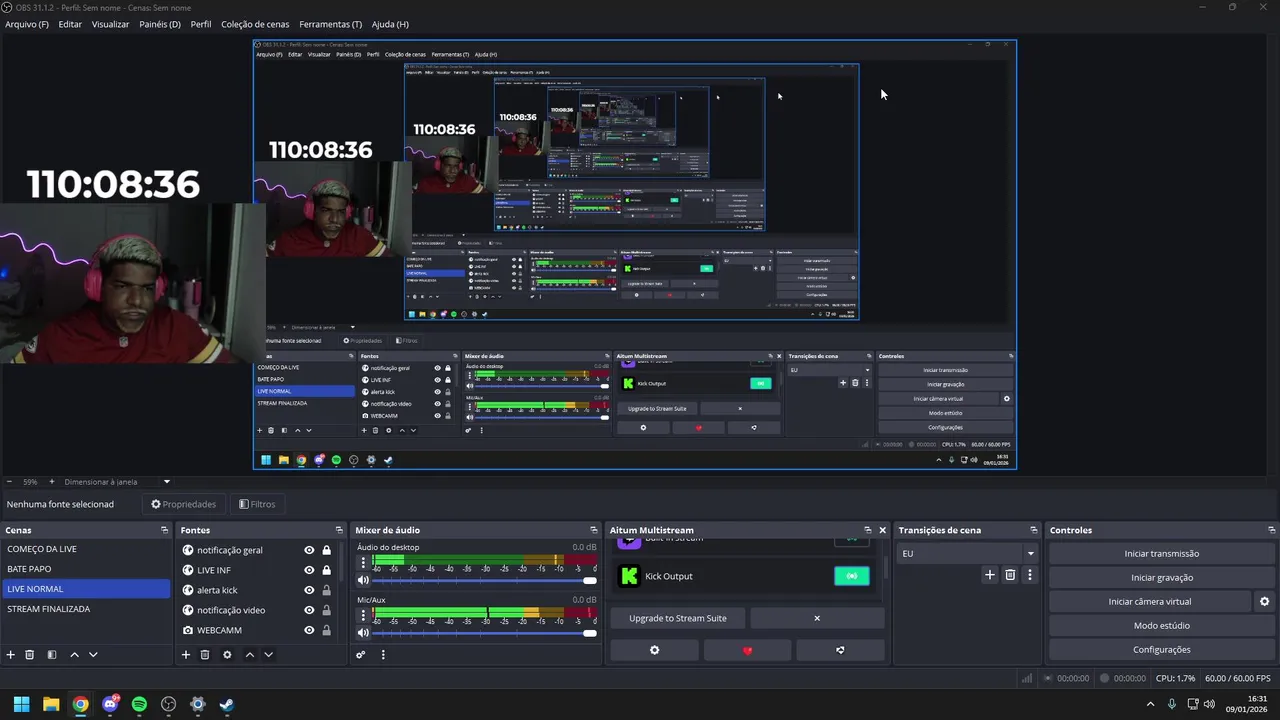This screenshot has width=1280, height=720.
Task: Click the Aitum partner handshake icon
Action: [x=840, y=650]
